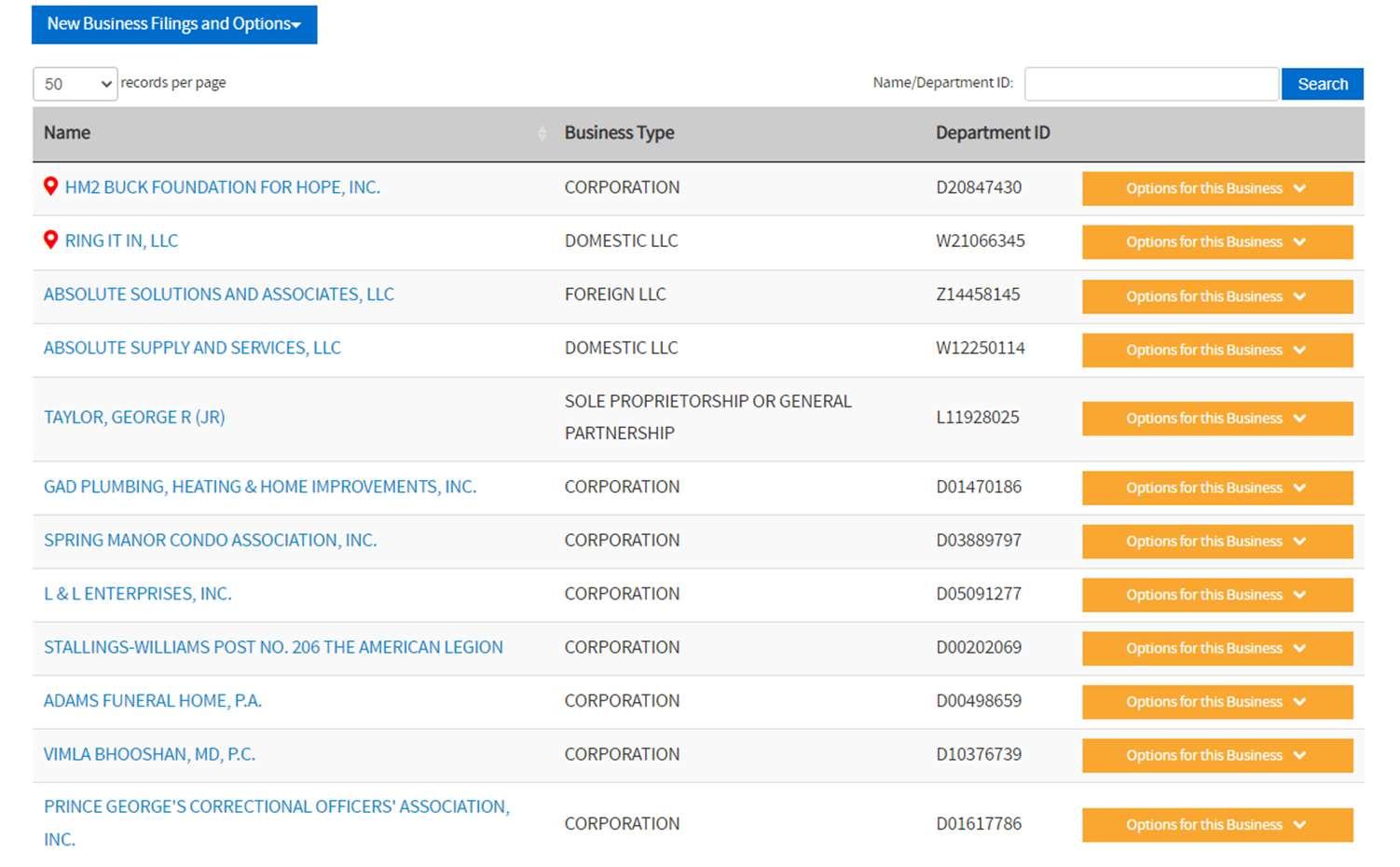Select department ID Z14458145
The image size is (1400, 867).
(x=978, y=295)
